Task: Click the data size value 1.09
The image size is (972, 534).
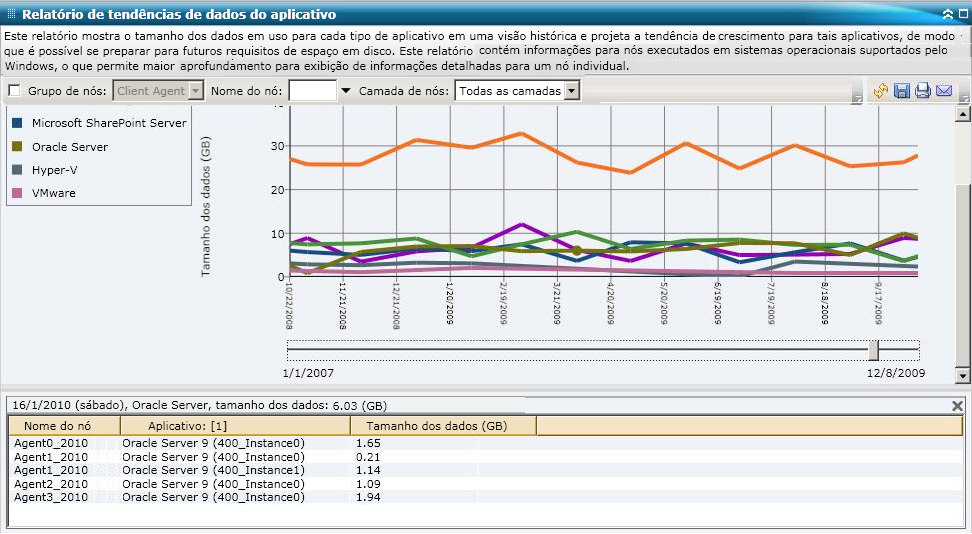Action: coord(368,484)
